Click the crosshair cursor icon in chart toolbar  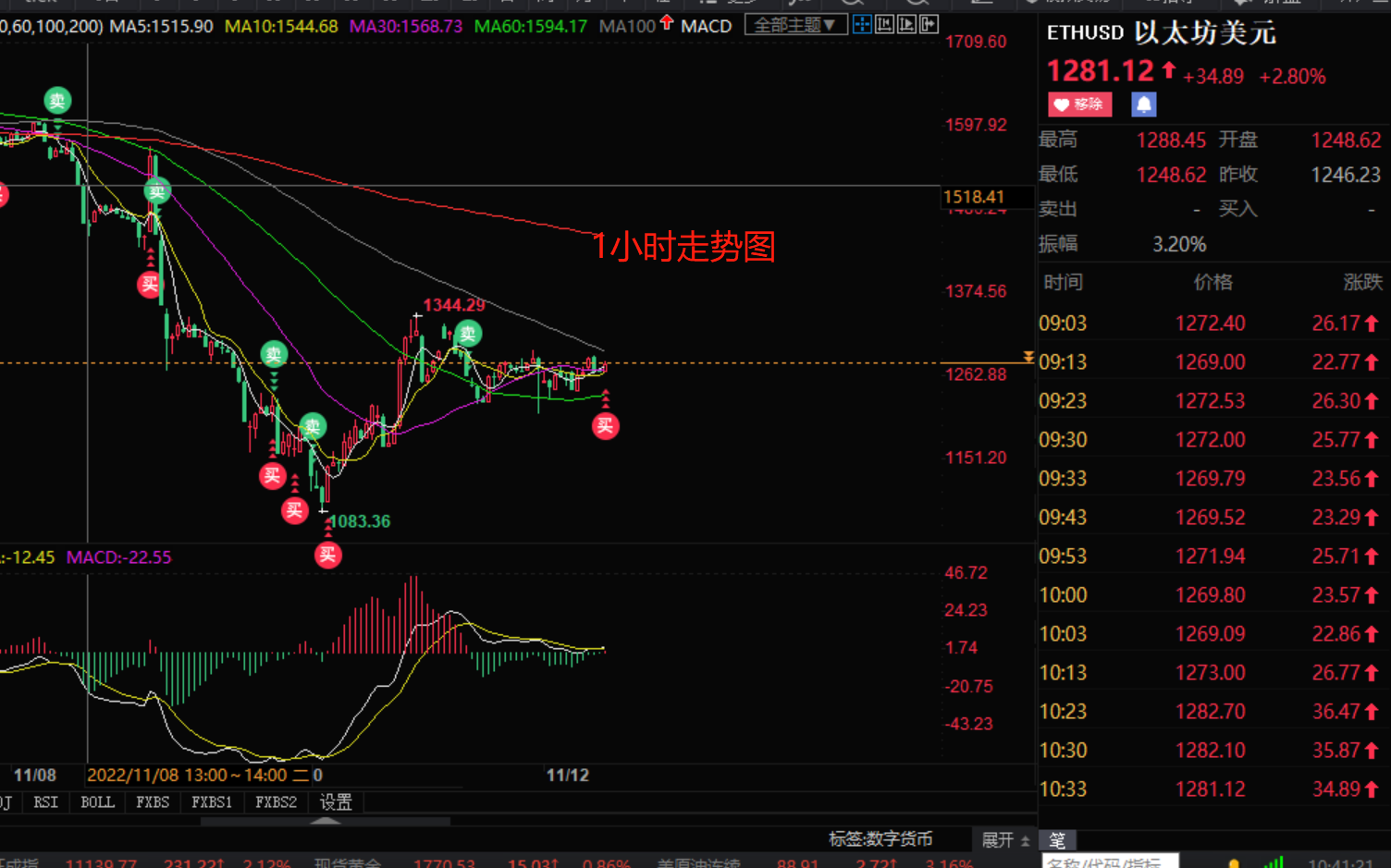(862, 25)
